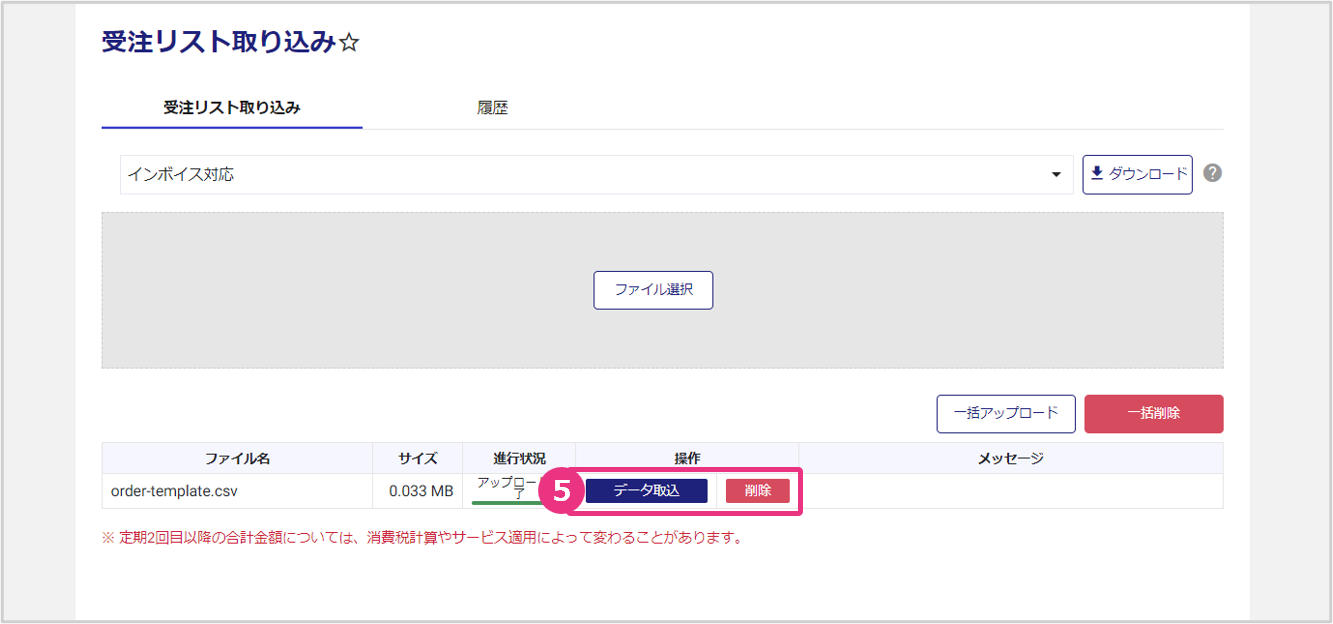Click the サイズ column header
The height and width of the screenshot is (624, 1333).
418,458
